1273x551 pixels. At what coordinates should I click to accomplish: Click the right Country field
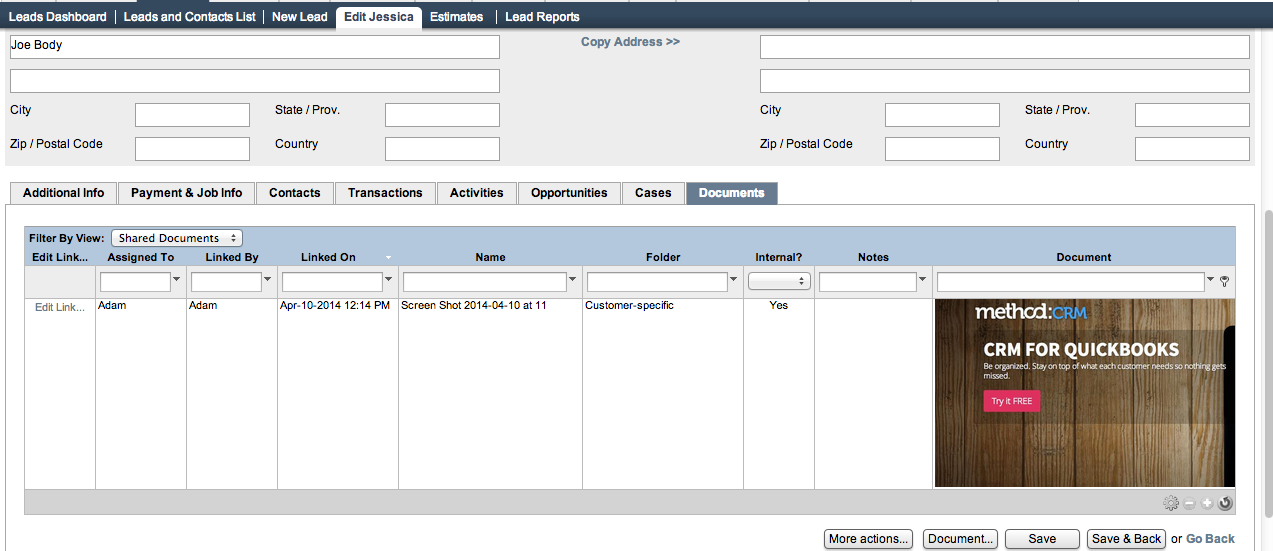pos(1192,149)
